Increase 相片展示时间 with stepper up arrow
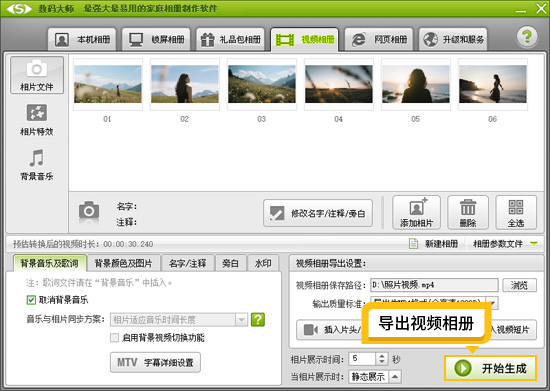The height and width of the screenshot is (391, 550). click(x=382, y=356)
